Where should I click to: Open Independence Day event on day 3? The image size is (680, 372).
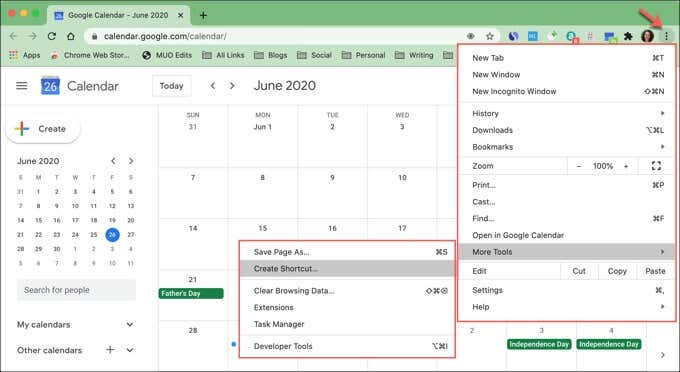[x=539, y=344]
